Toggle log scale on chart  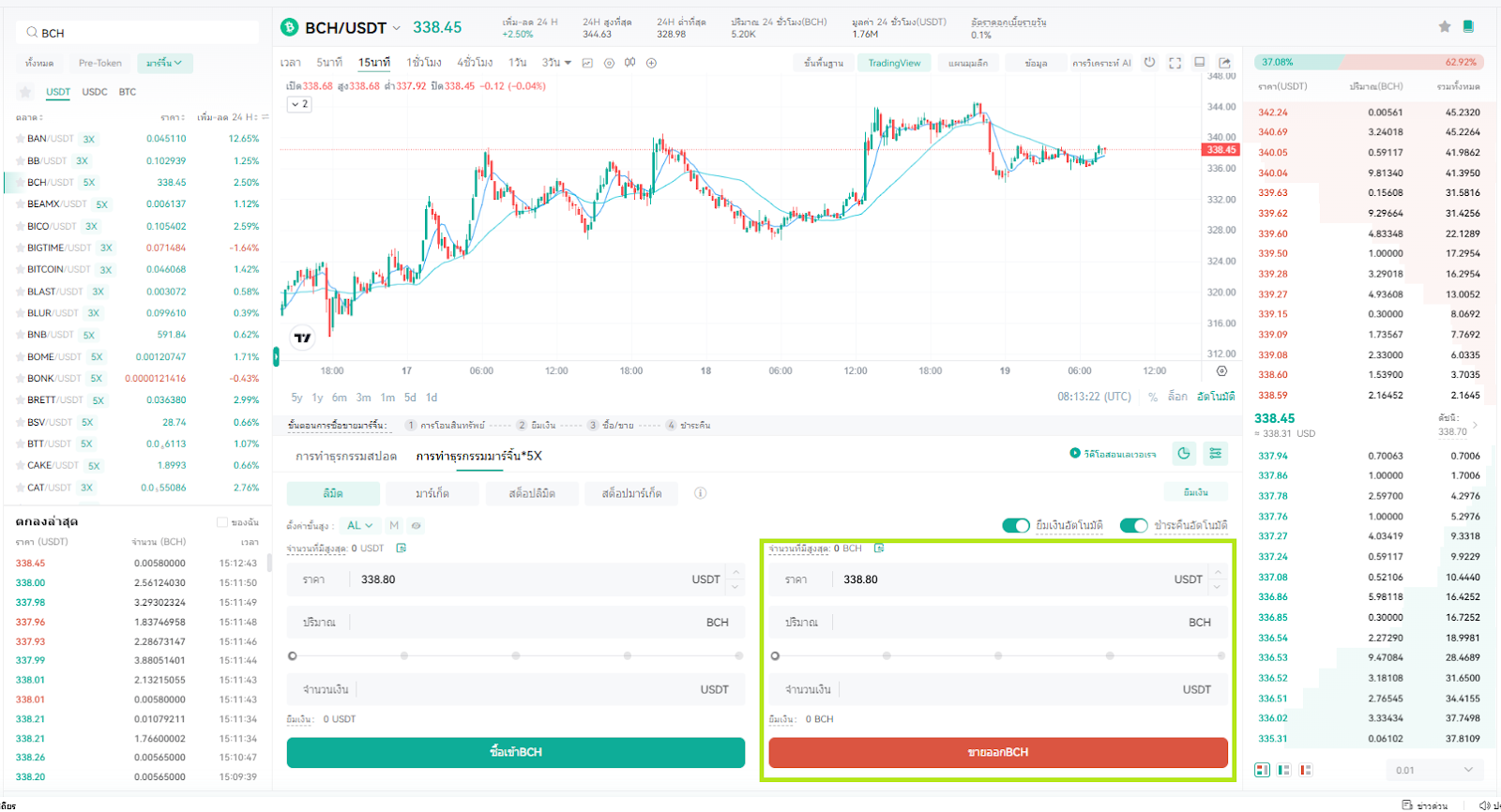tap(1177, 397)
